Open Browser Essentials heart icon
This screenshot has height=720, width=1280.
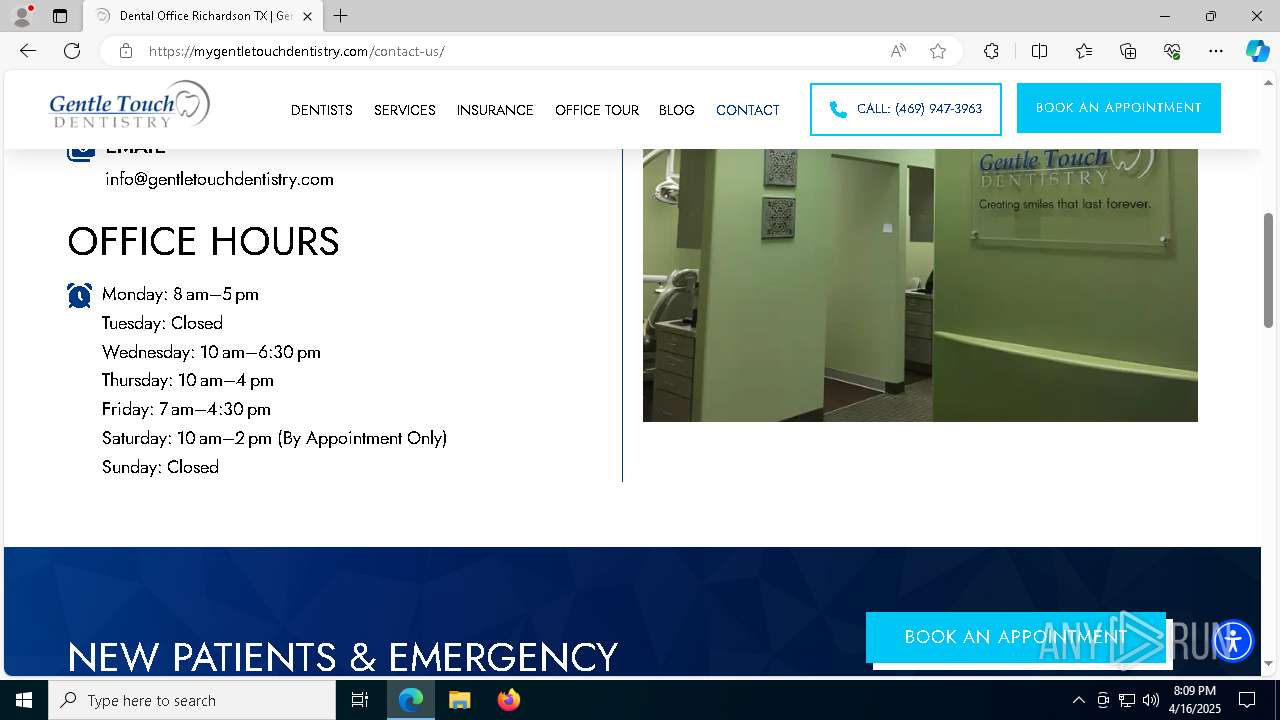click(x=1172, y=51)
